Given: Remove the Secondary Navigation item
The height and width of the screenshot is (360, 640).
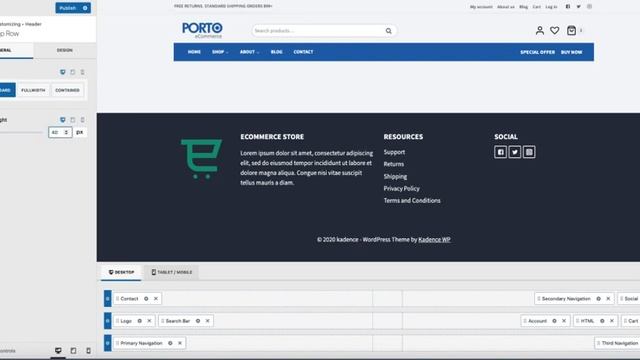Looking at the screenshot, I should click(x=608, y=299).
